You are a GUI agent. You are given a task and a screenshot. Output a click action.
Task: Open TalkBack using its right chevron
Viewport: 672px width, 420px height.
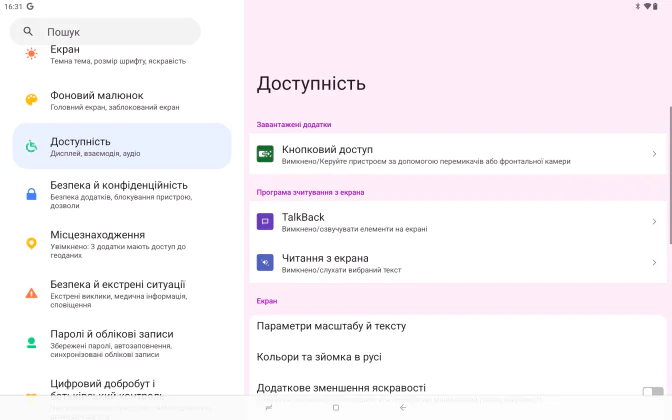click(654, 222)
